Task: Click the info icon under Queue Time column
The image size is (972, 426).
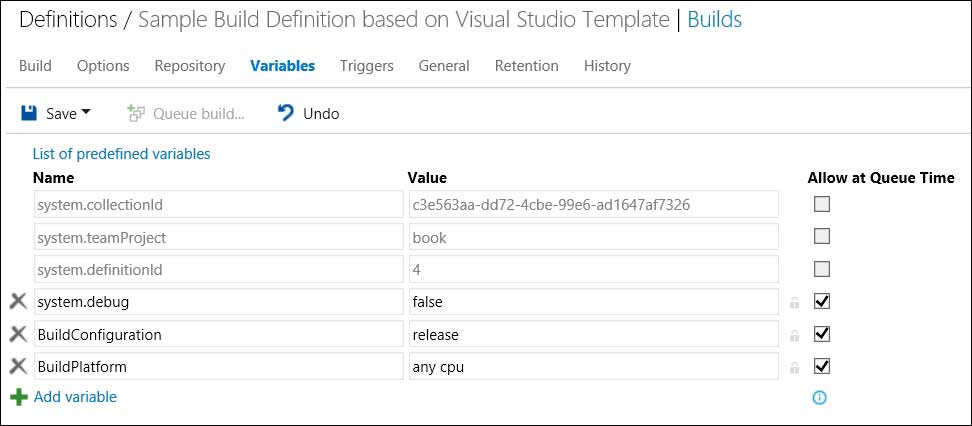Action: point(820,397)
